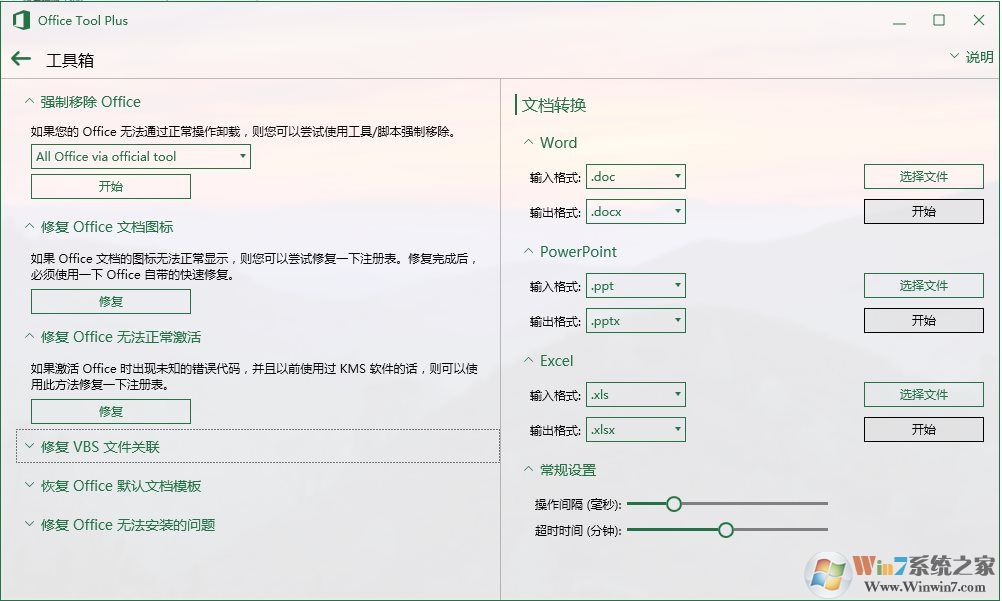The image size is (1002, 601).
Task: Click the 操作间隔 (毫秒) slider handle
Action: (674, 503)
